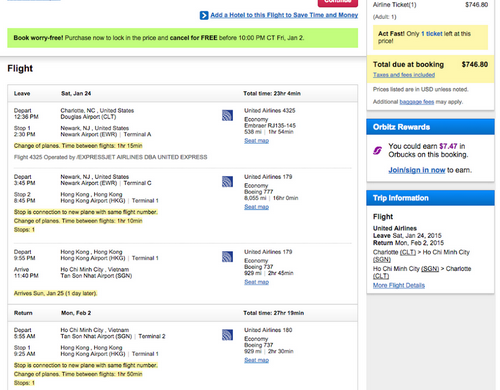Show Seat map for return flight 180
This screenshot has height=390, width=500.
pos(256,360)
